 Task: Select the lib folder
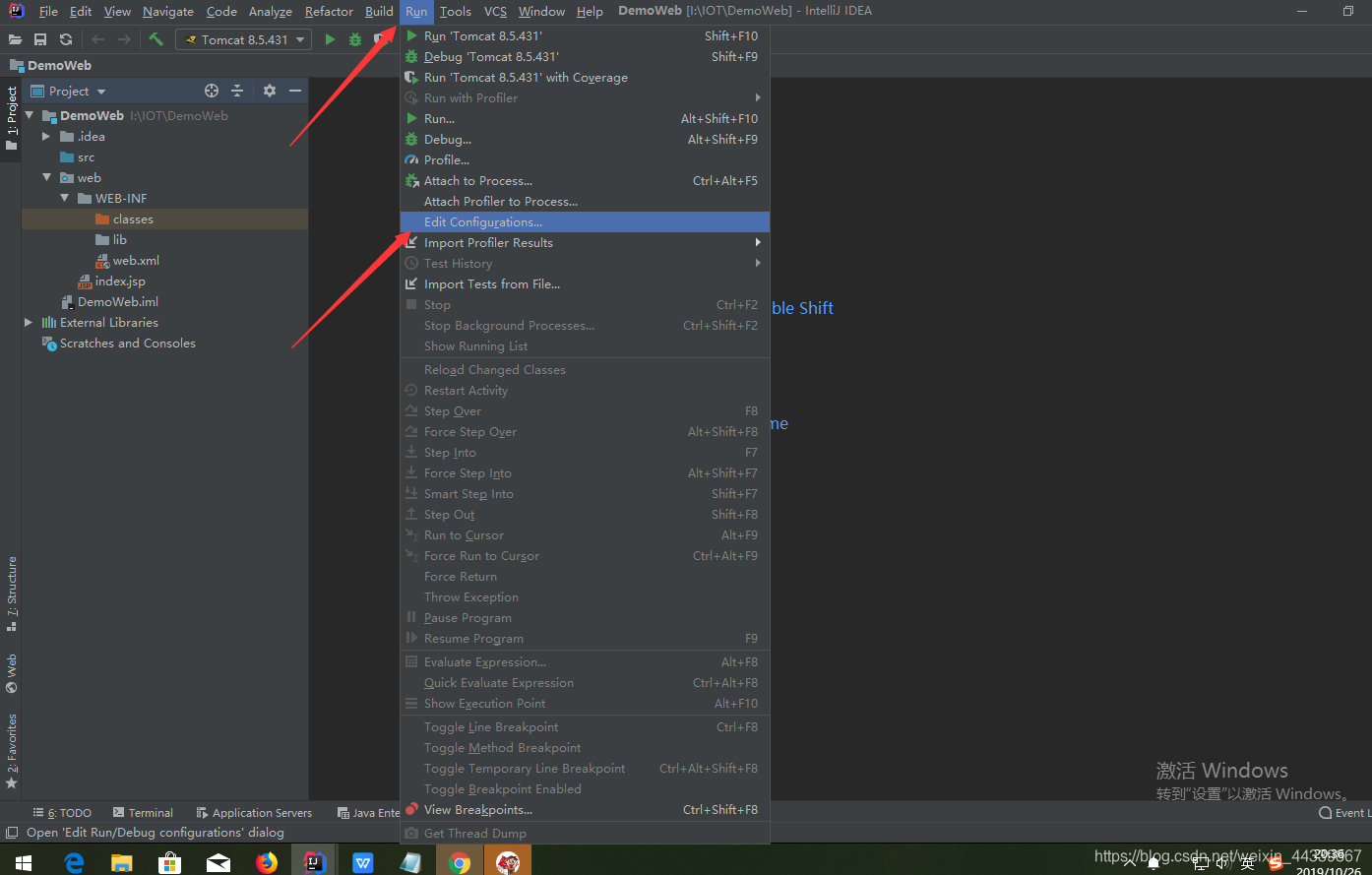click(111, 239)
